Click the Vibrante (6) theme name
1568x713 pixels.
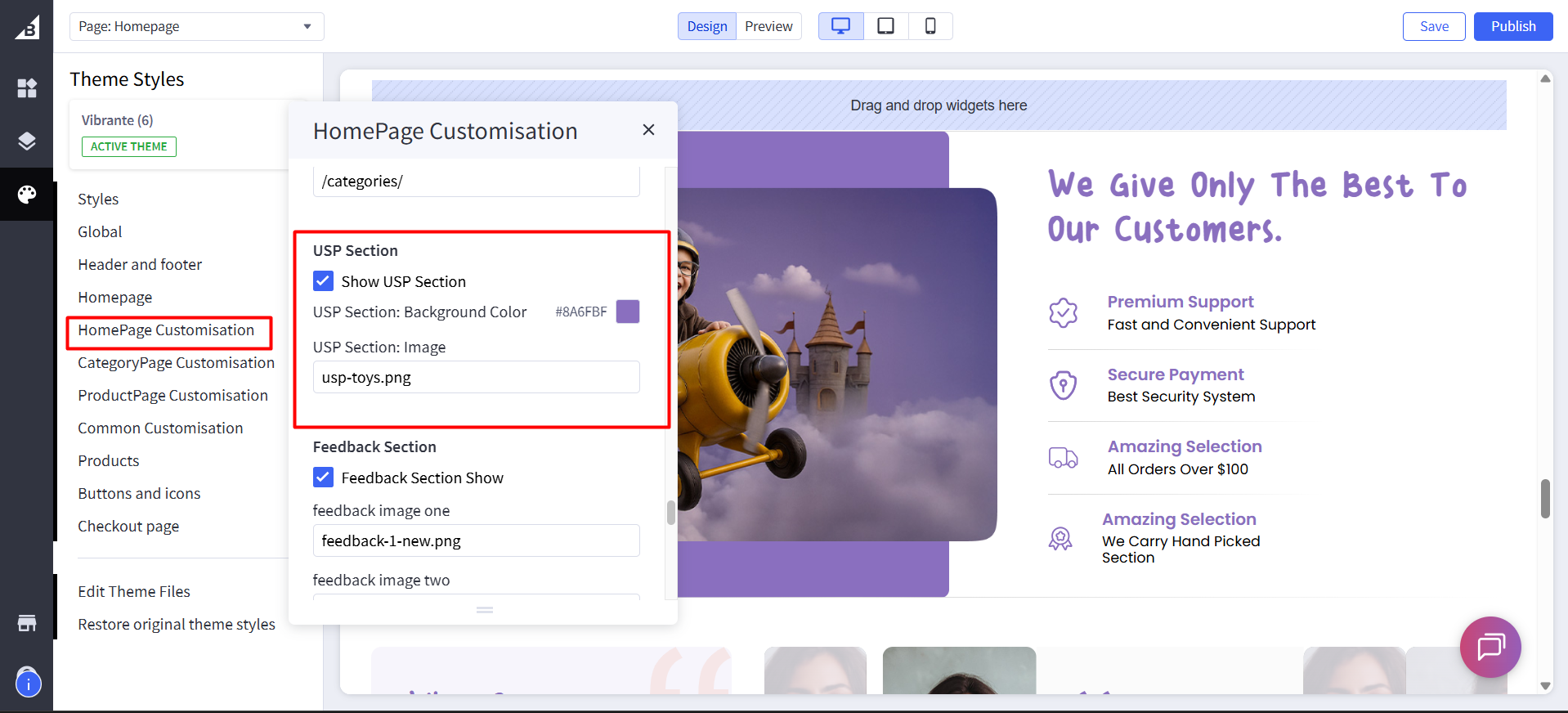click(x=118, y=120)
